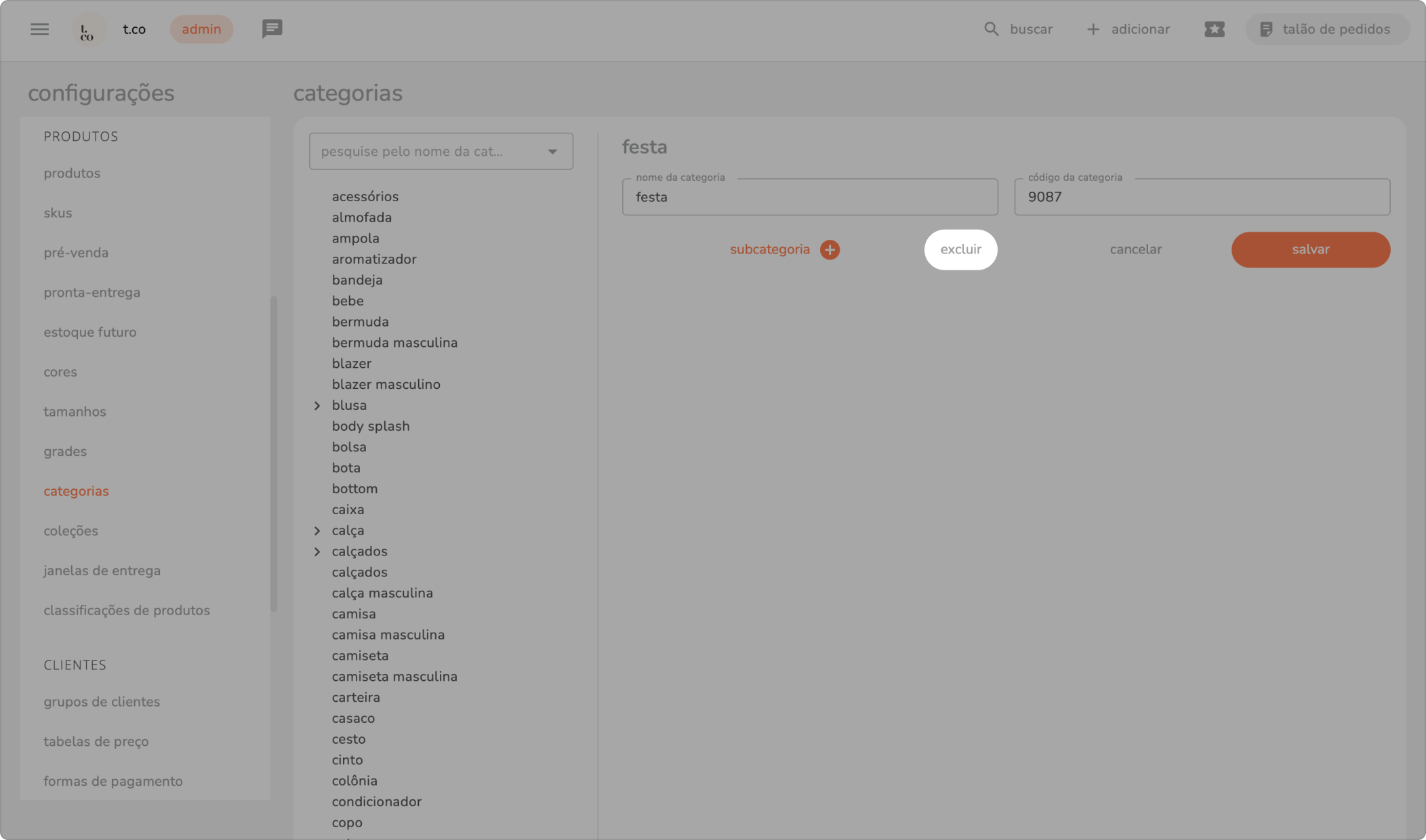Click the buscar magnifier icon
The height and width of the screenshot is (840, 1426).
click(x=991, y=29)
